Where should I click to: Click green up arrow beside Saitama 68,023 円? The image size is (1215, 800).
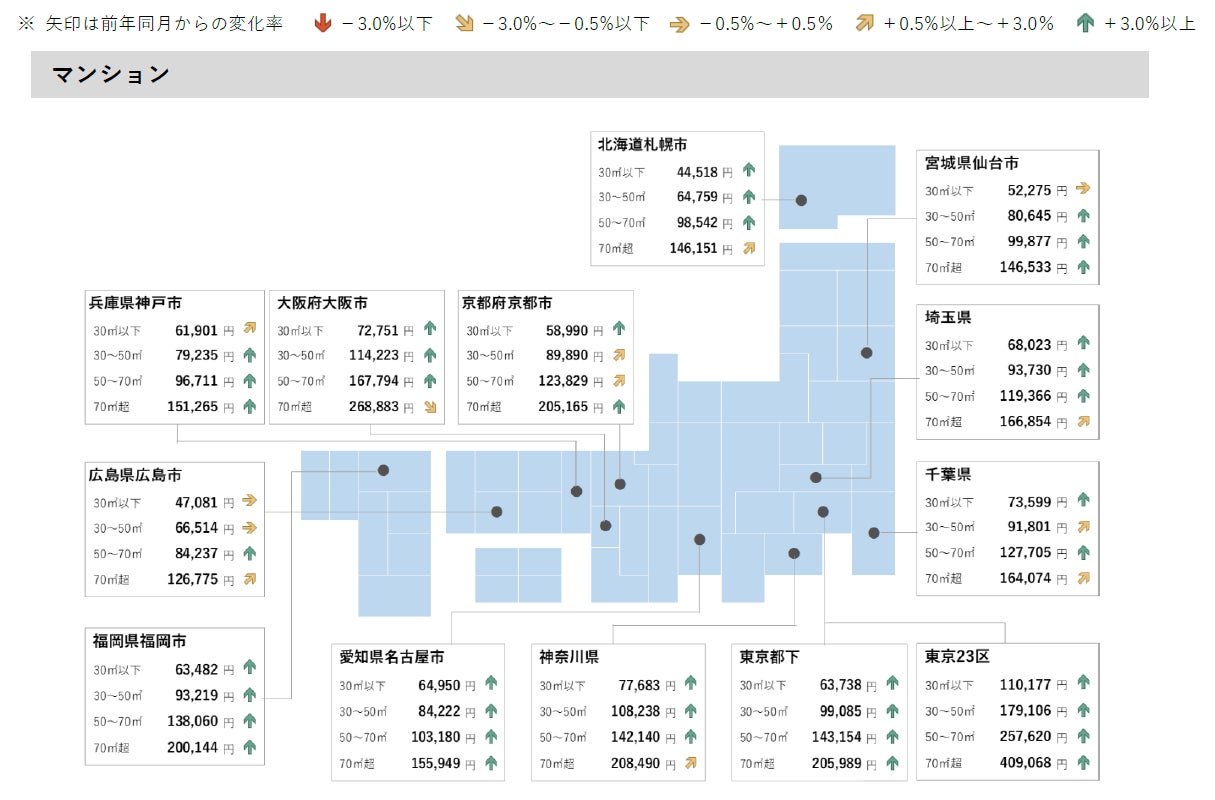(1083, 344)
